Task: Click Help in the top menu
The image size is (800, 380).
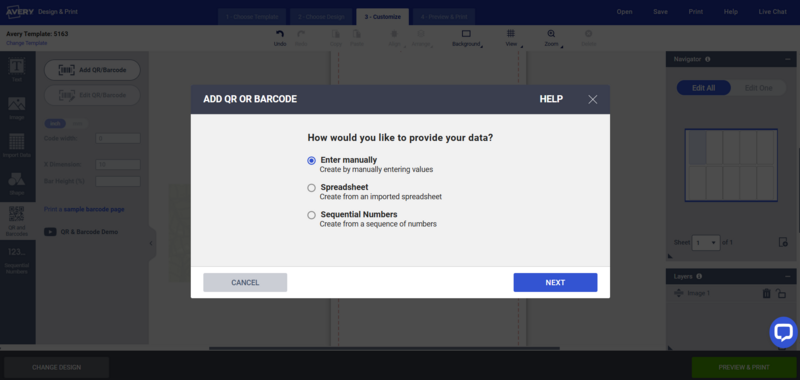Action: tap(731, 12)
